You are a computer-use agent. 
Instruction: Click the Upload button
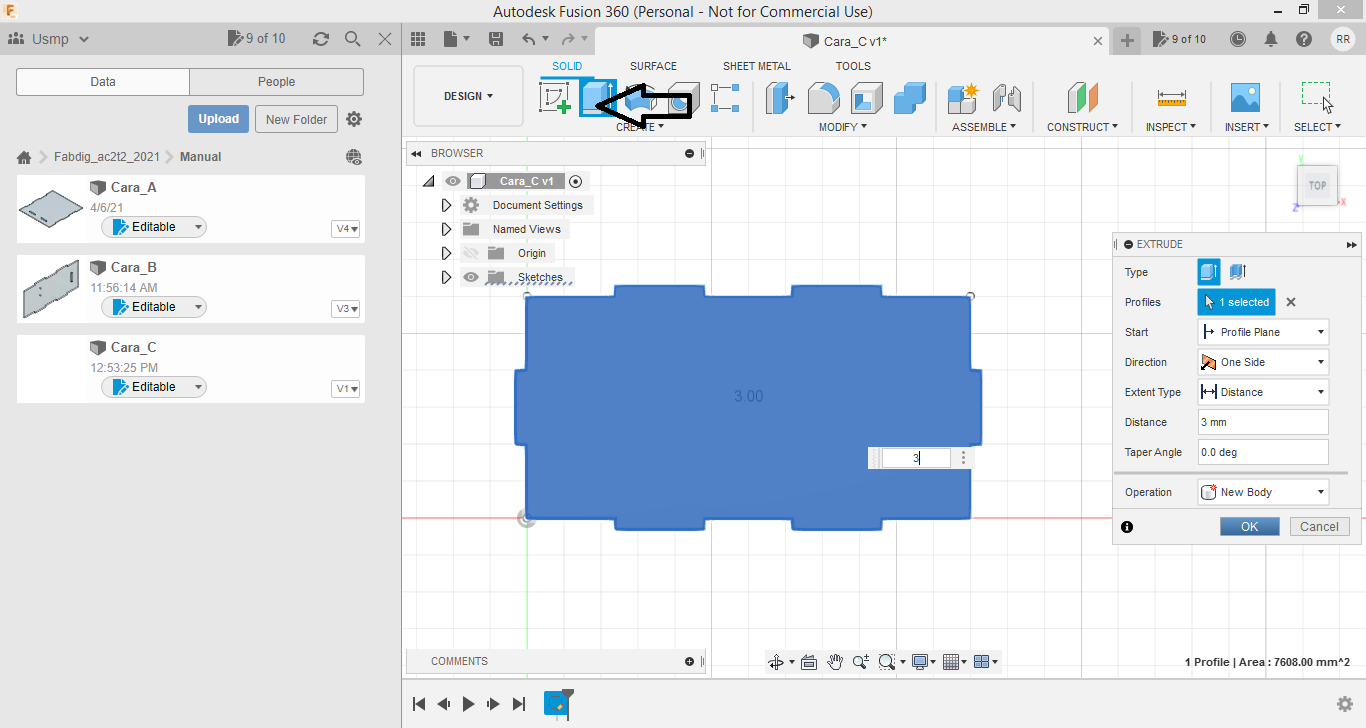point(218,119)
